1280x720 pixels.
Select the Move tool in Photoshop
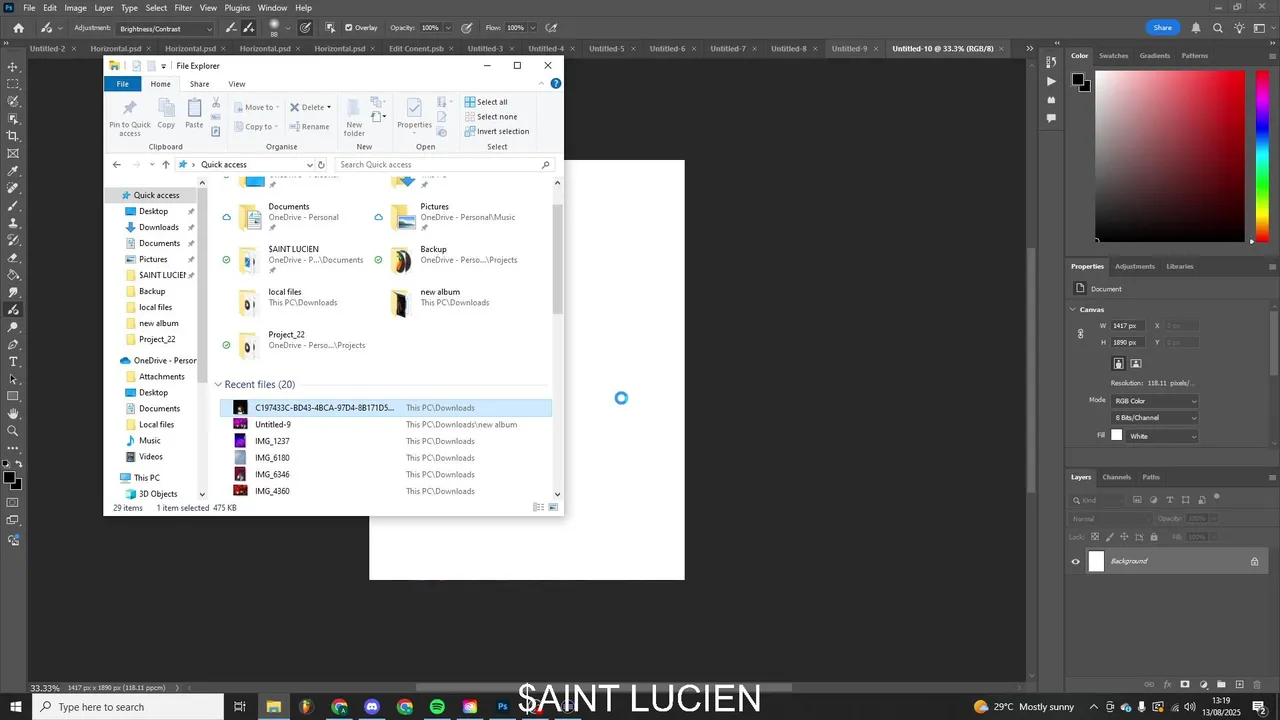click(13, 67)
